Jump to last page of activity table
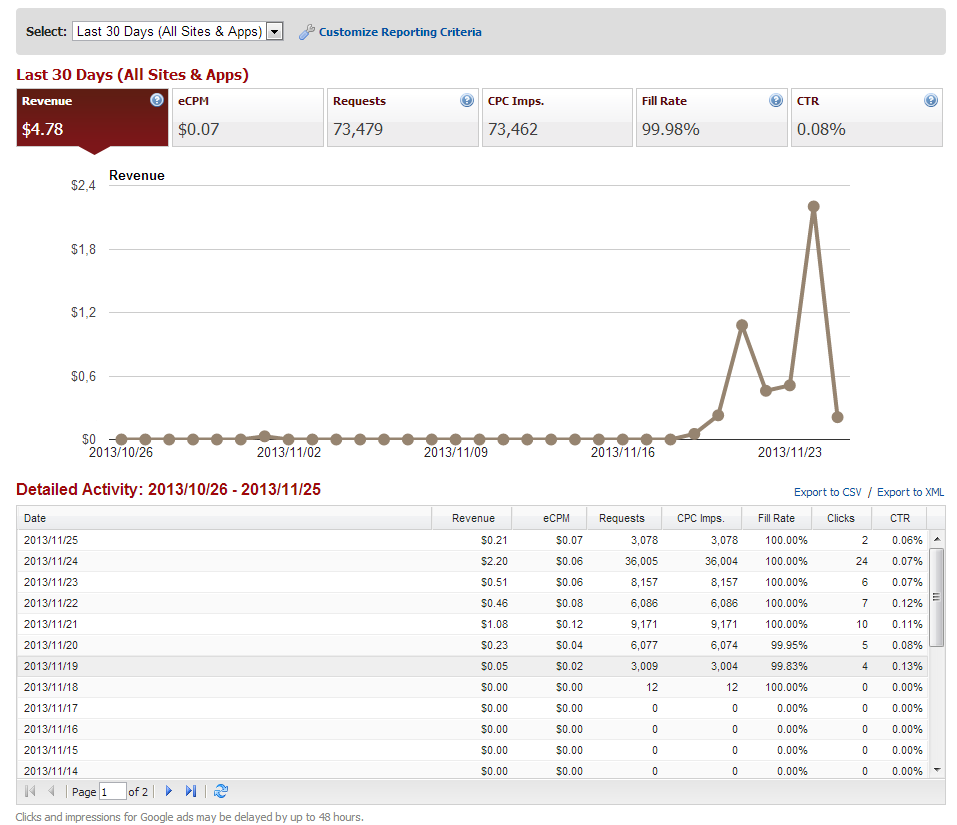957x825 pixels. coord(191,791)
